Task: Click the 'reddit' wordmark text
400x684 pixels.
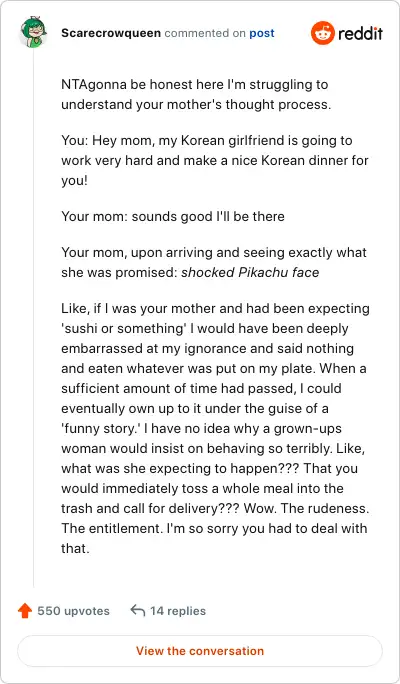Action: click(x=360, y=33)
